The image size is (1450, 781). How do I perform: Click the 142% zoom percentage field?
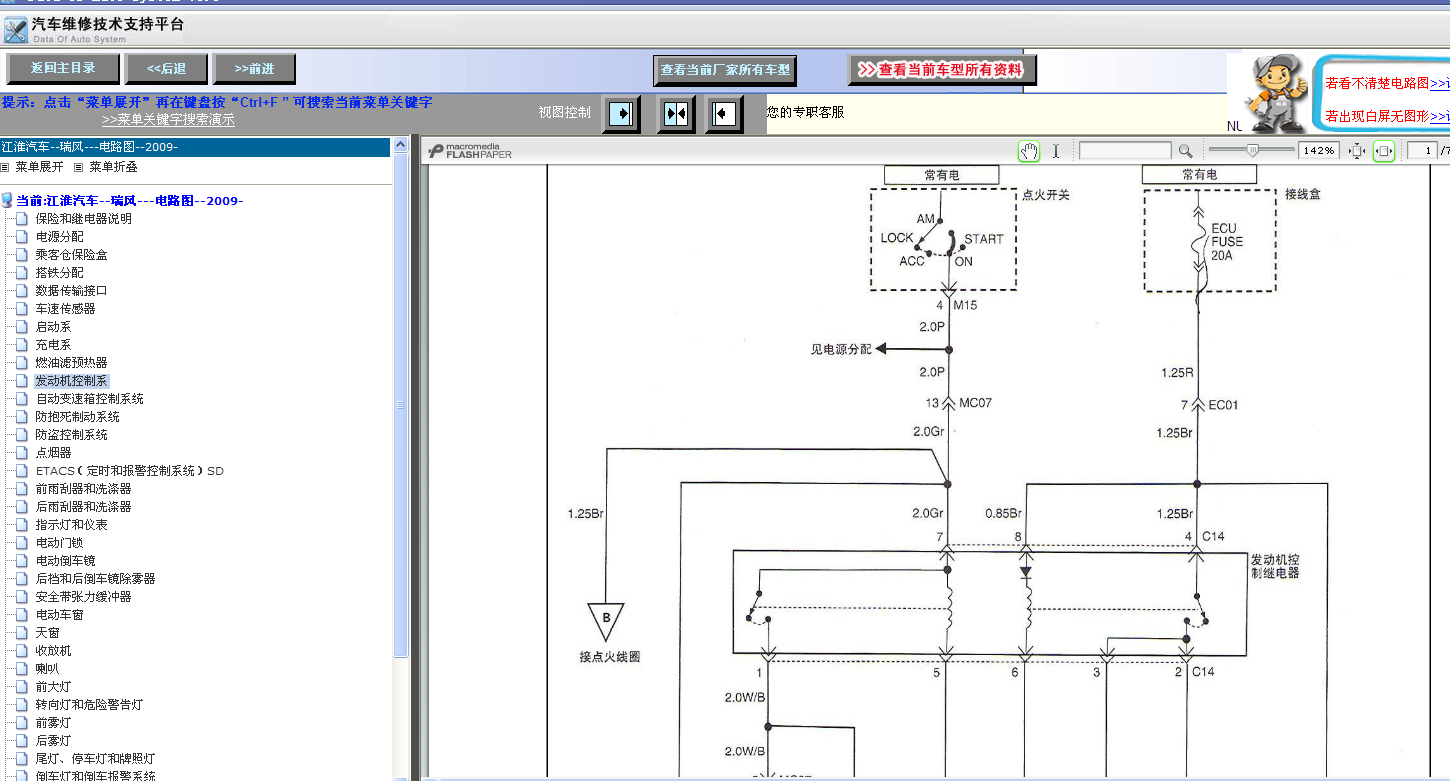click(1319, 151)
